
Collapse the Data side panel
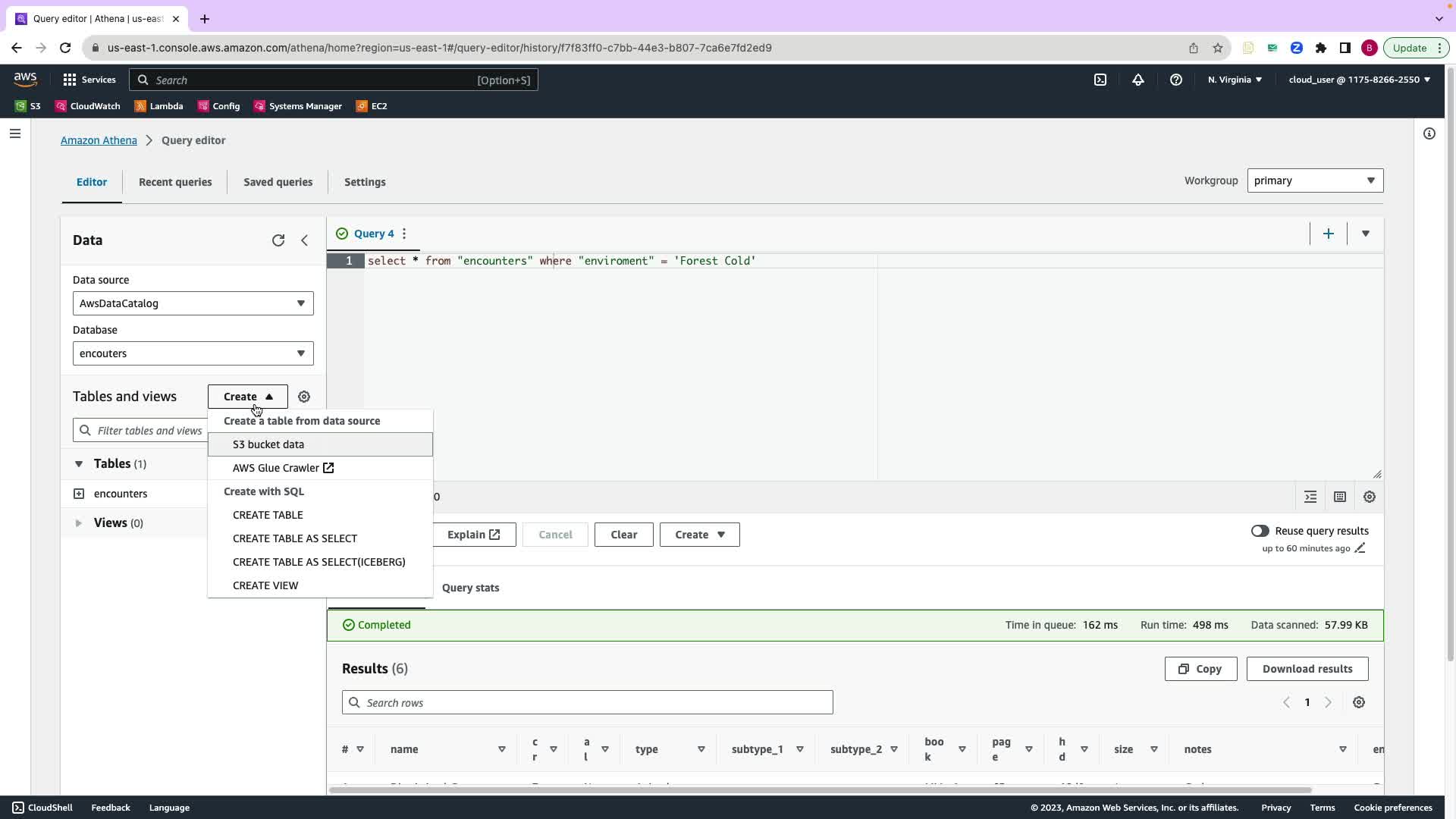[305, 240]
